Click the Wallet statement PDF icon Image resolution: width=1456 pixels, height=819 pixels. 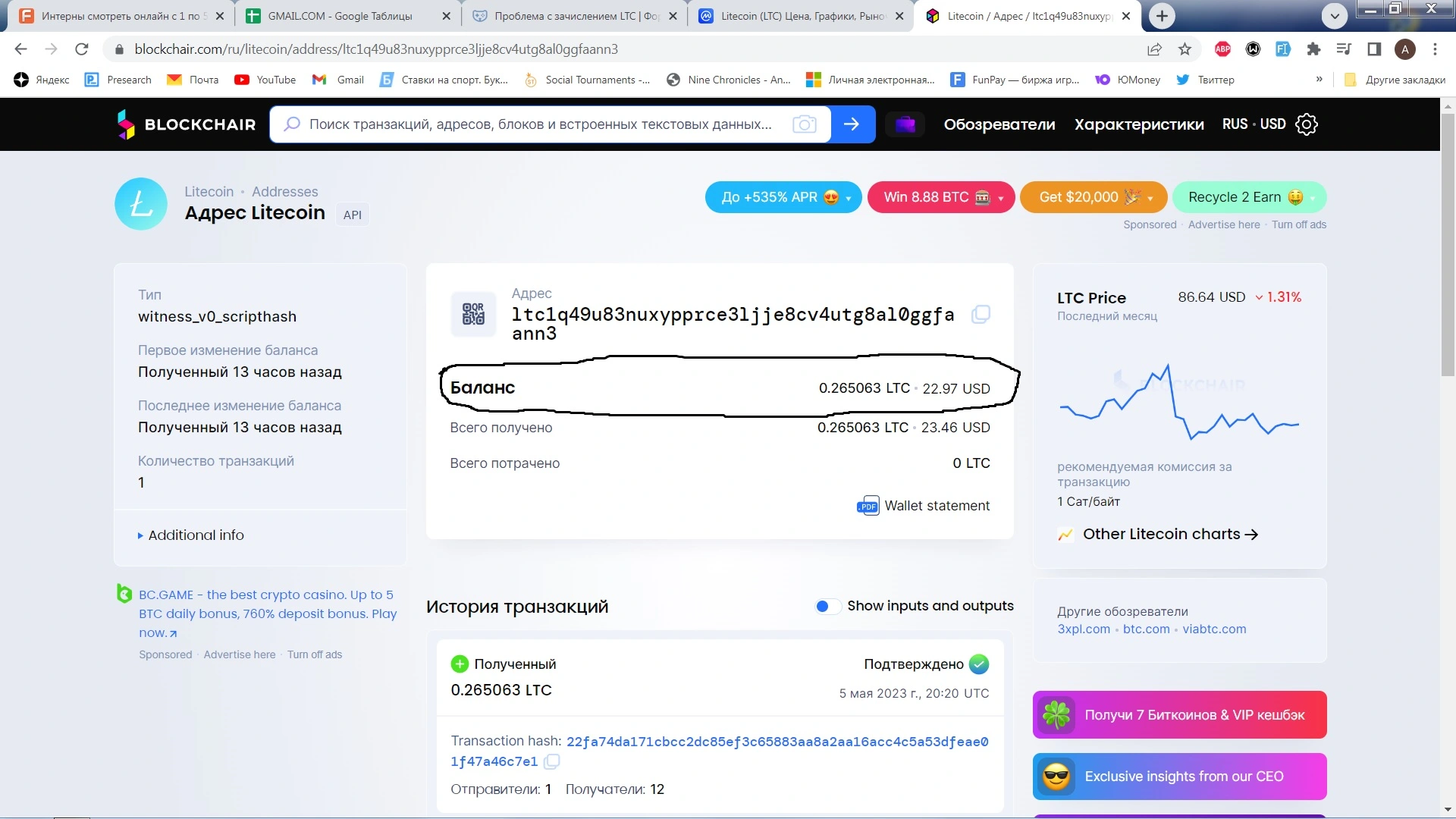tap(868, 506)
